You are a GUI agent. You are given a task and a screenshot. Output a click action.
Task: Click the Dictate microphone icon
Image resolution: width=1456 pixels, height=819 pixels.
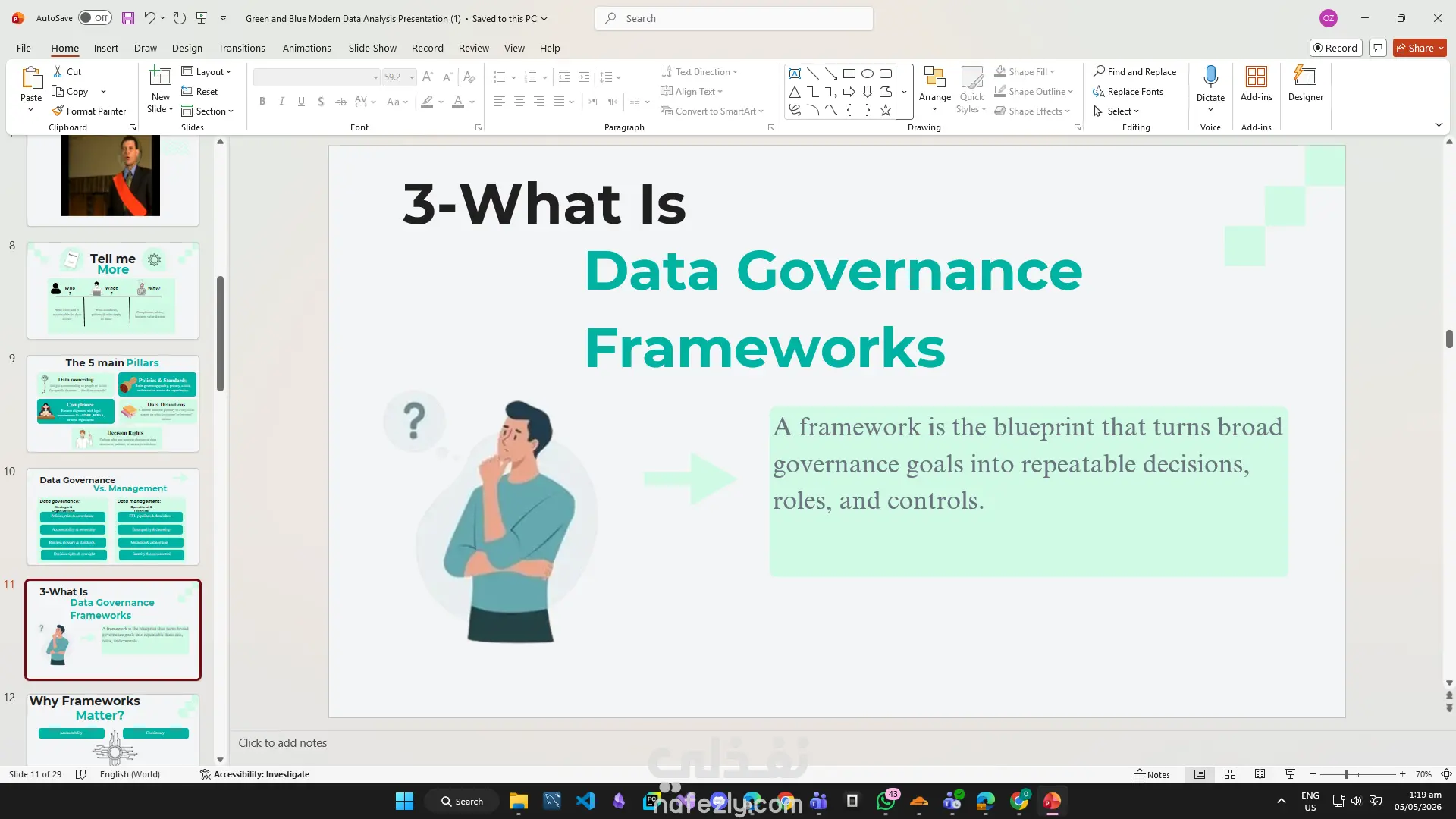point(1211,77)
